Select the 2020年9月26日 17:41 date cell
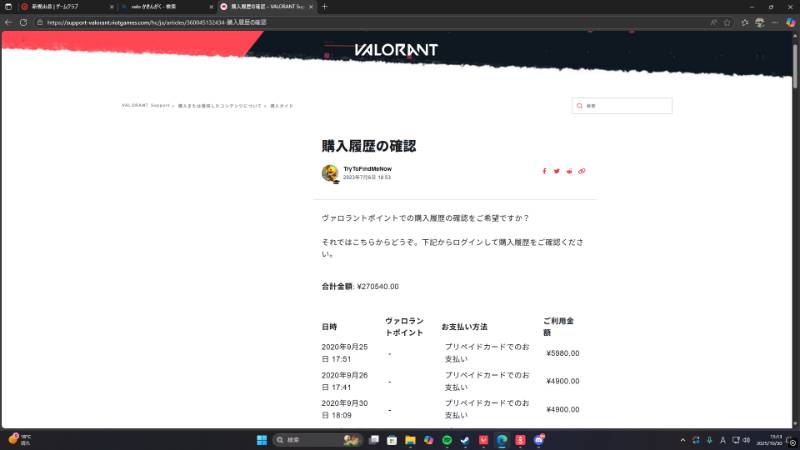 click(344, 381)
